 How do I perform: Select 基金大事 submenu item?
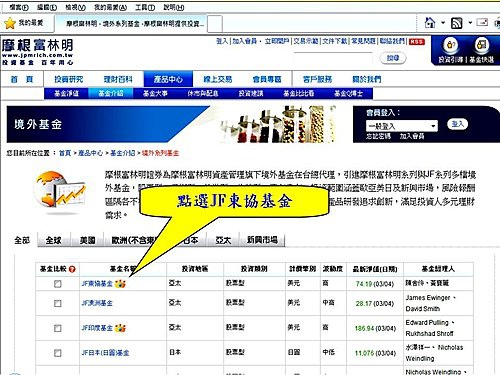coord(155,94)
